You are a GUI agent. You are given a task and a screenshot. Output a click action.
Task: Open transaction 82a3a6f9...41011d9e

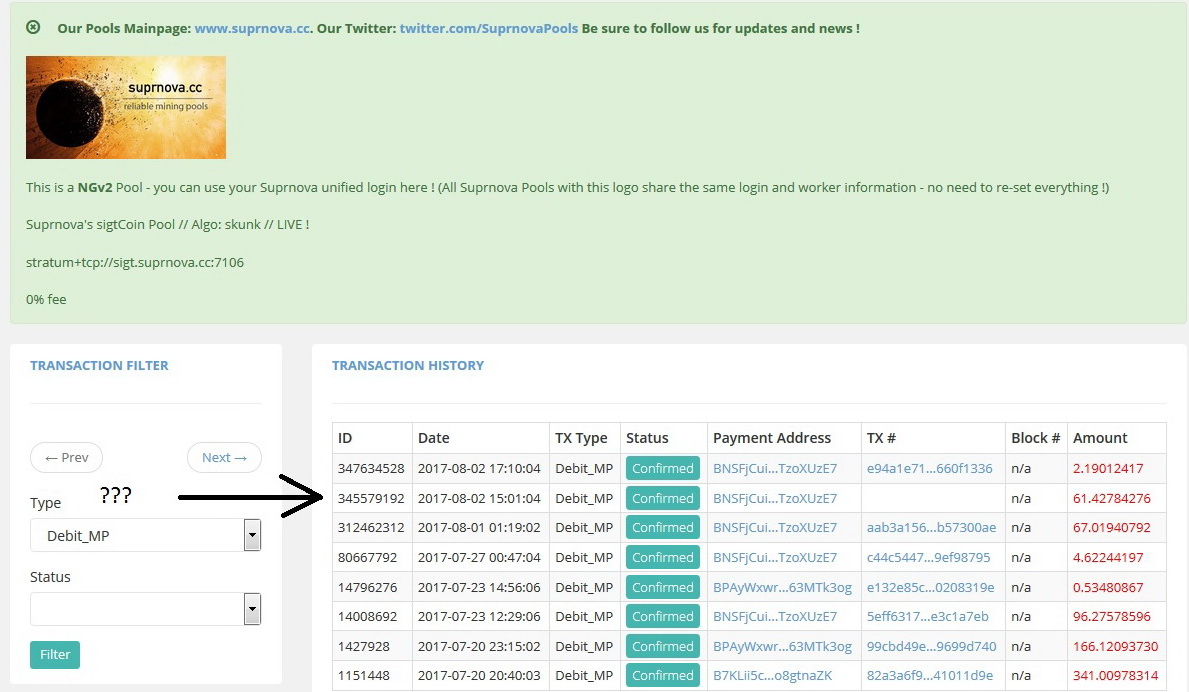(930, 675)
